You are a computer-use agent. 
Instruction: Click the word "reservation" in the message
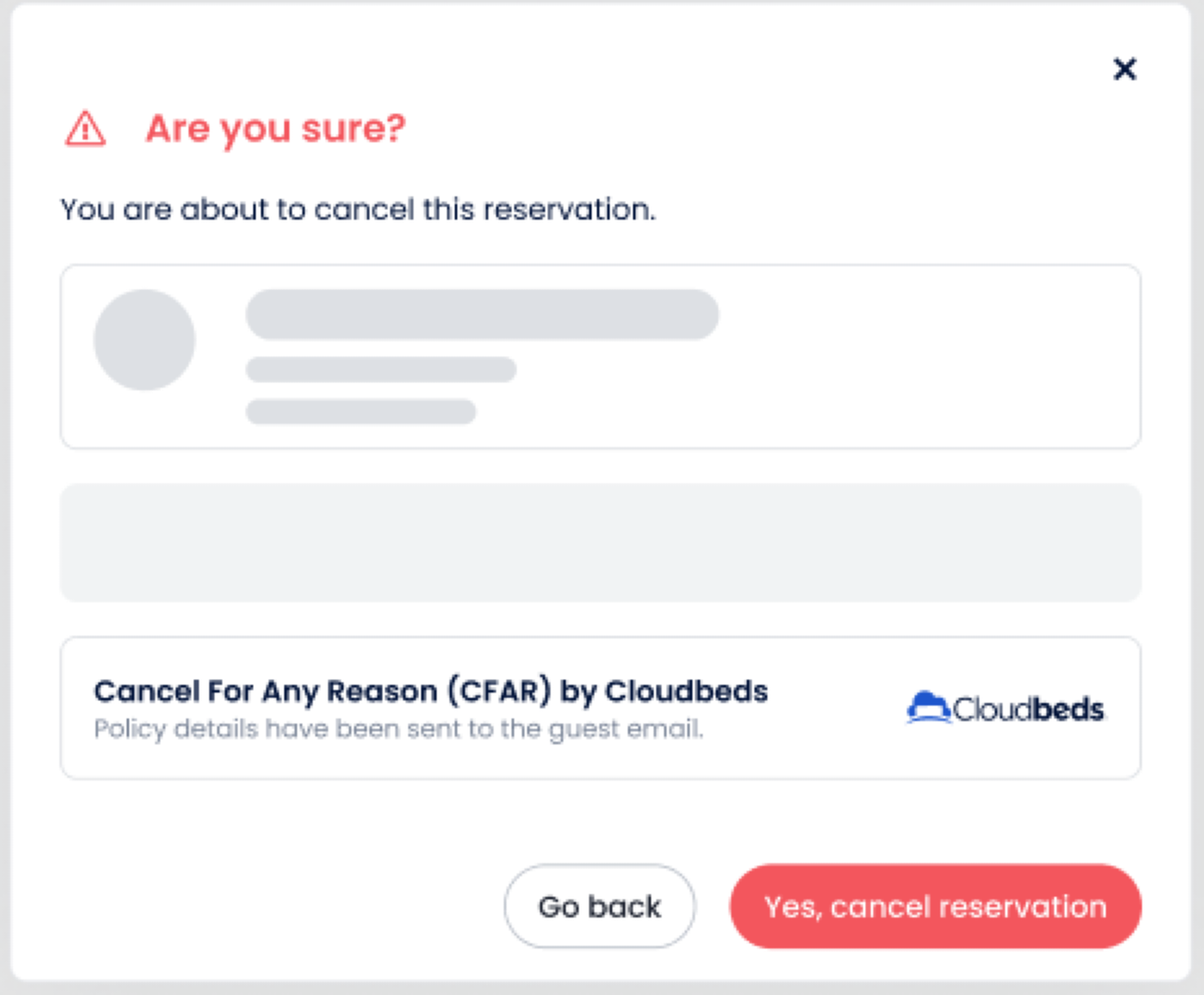(568, 209)
